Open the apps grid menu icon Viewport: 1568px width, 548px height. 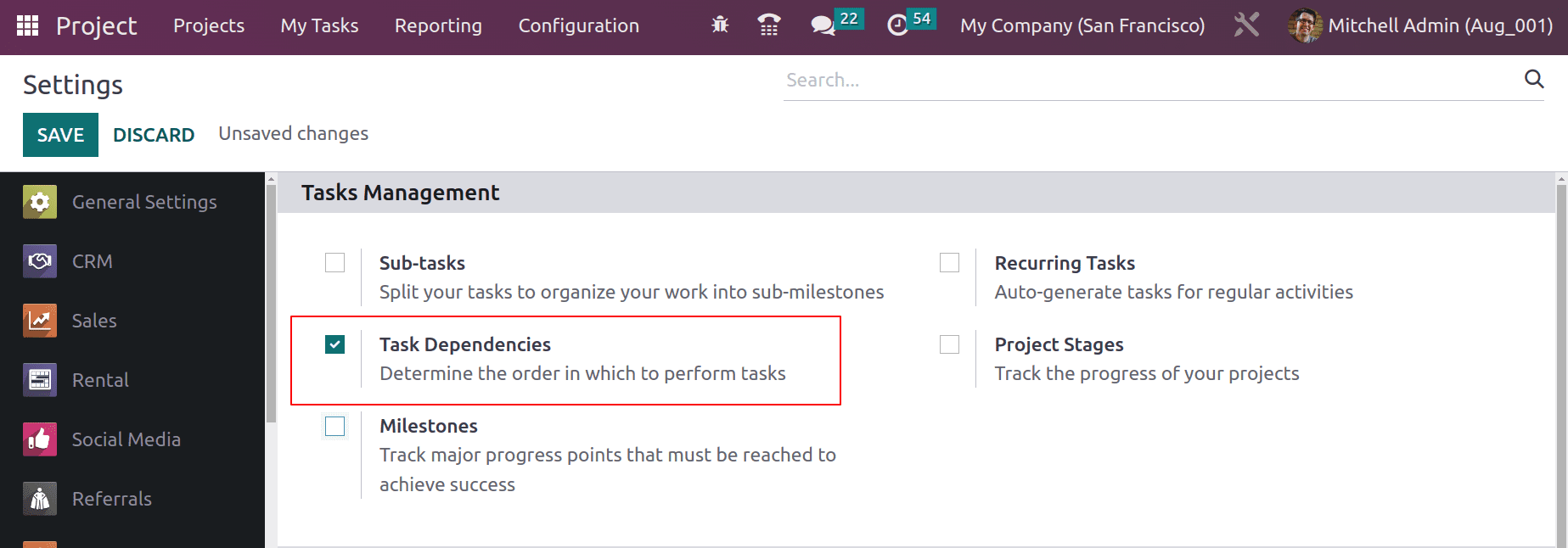(27, 25)
